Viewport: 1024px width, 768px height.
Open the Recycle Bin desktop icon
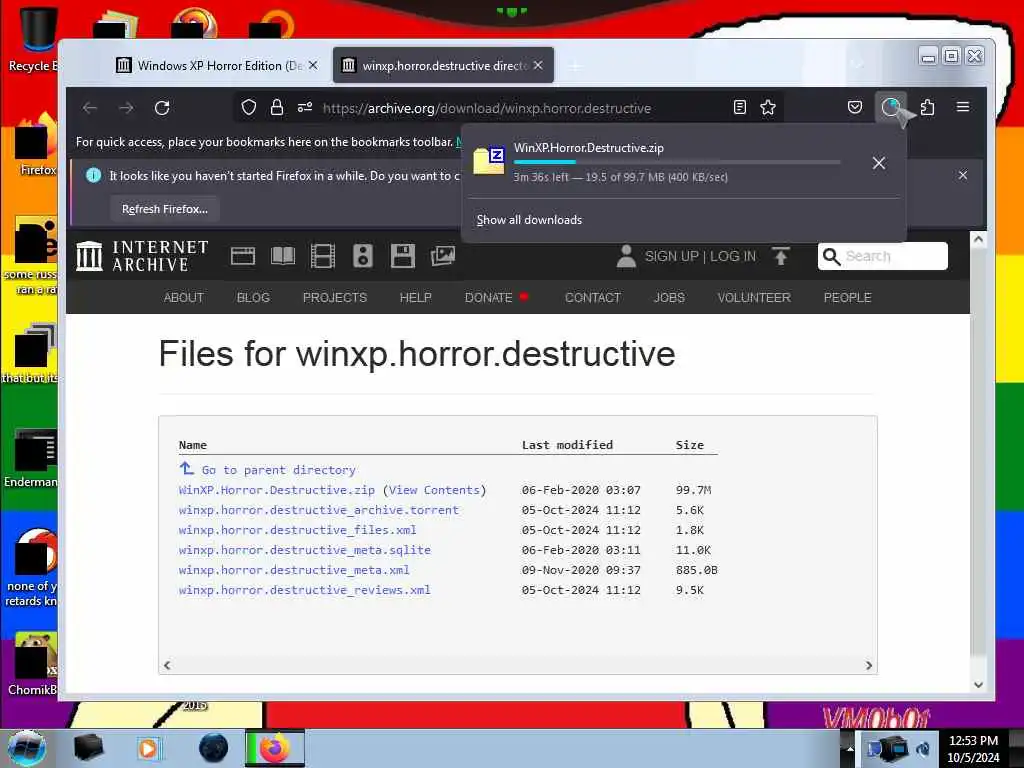click(31, 39)
